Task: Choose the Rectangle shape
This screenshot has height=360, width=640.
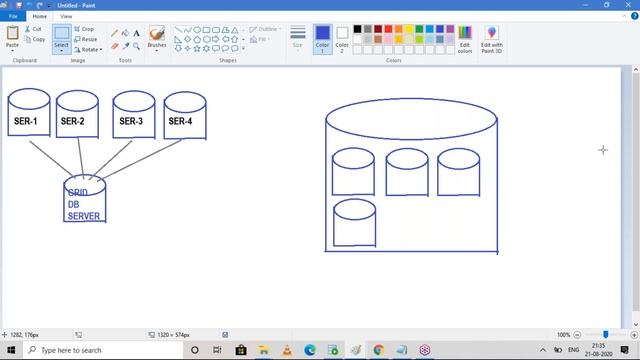Action: pos(206,30)
